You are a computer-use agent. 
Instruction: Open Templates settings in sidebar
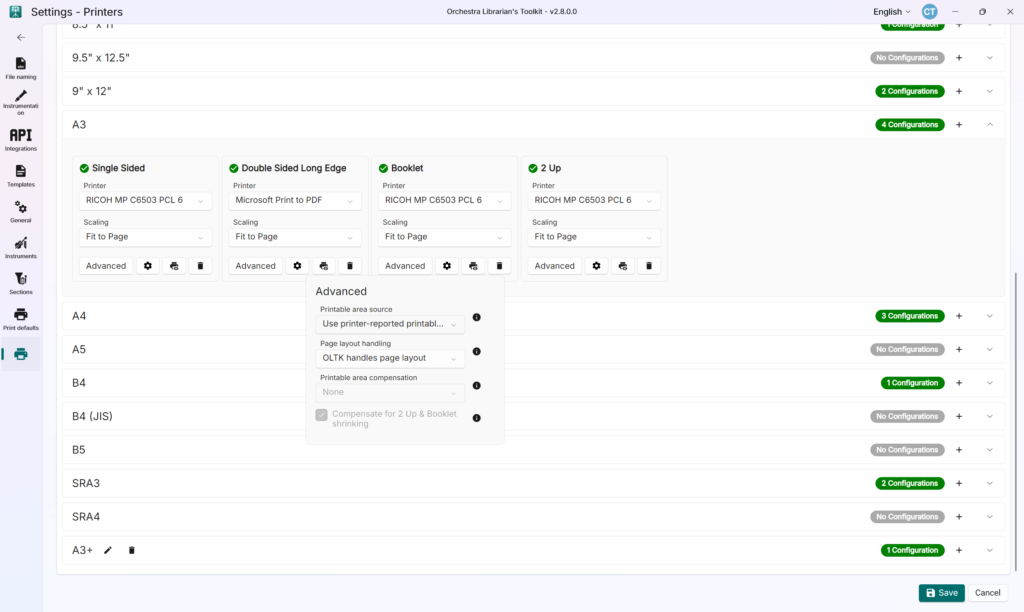pos(21,176)
